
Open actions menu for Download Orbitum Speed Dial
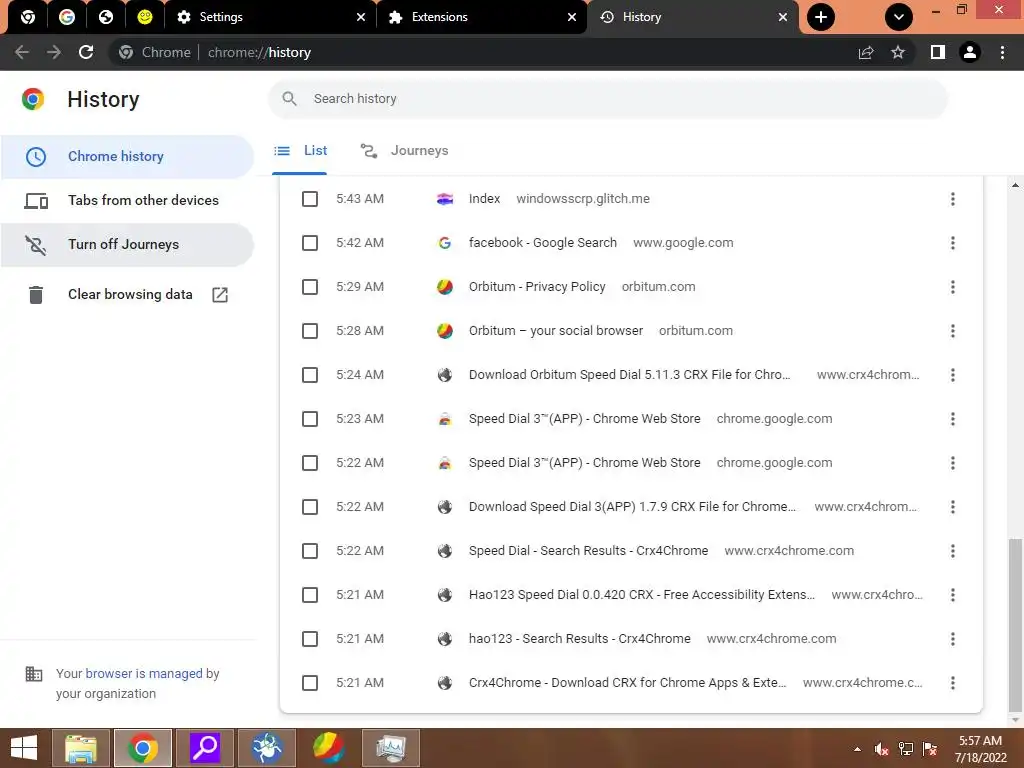[953, 375]
